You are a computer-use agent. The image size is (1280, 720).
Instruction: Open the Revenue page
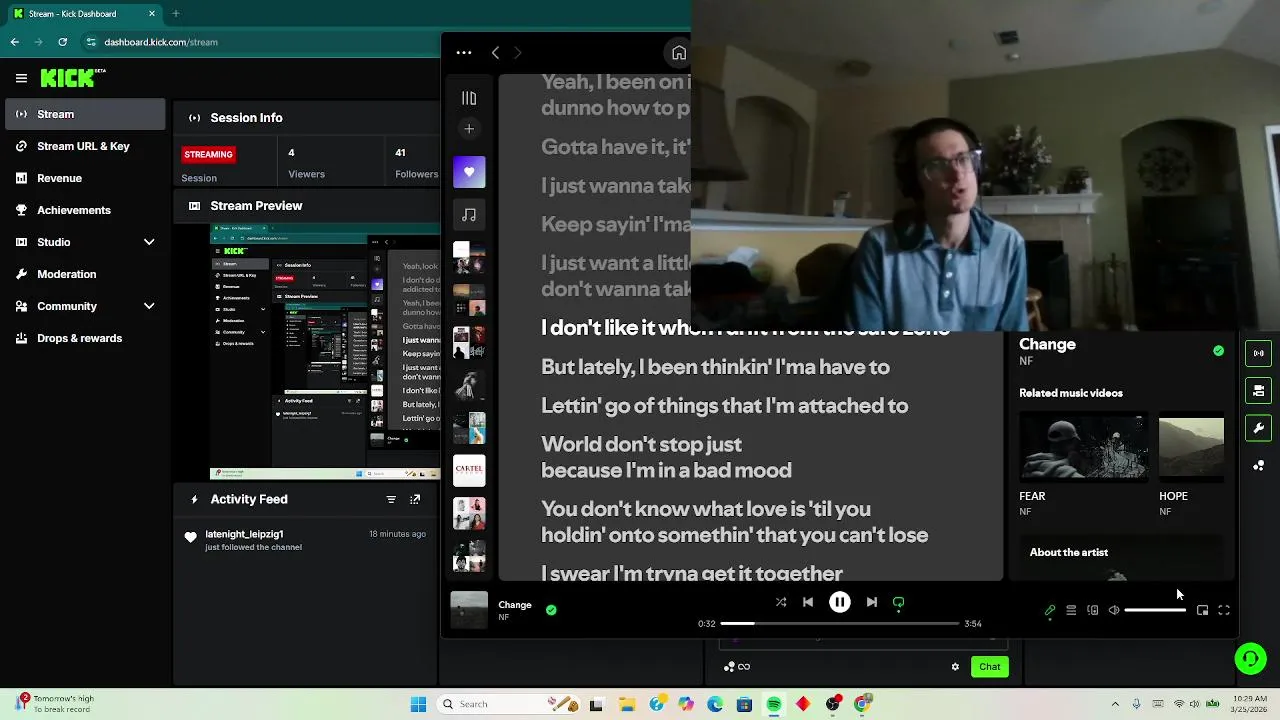point(85,178)
